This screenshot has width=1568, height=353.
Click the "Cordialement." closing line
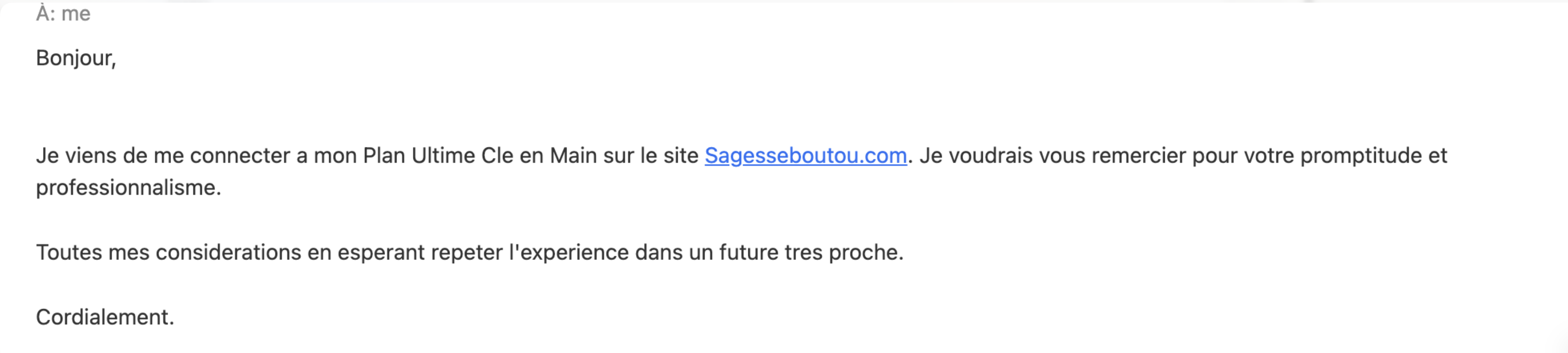(x=105, y=317)
